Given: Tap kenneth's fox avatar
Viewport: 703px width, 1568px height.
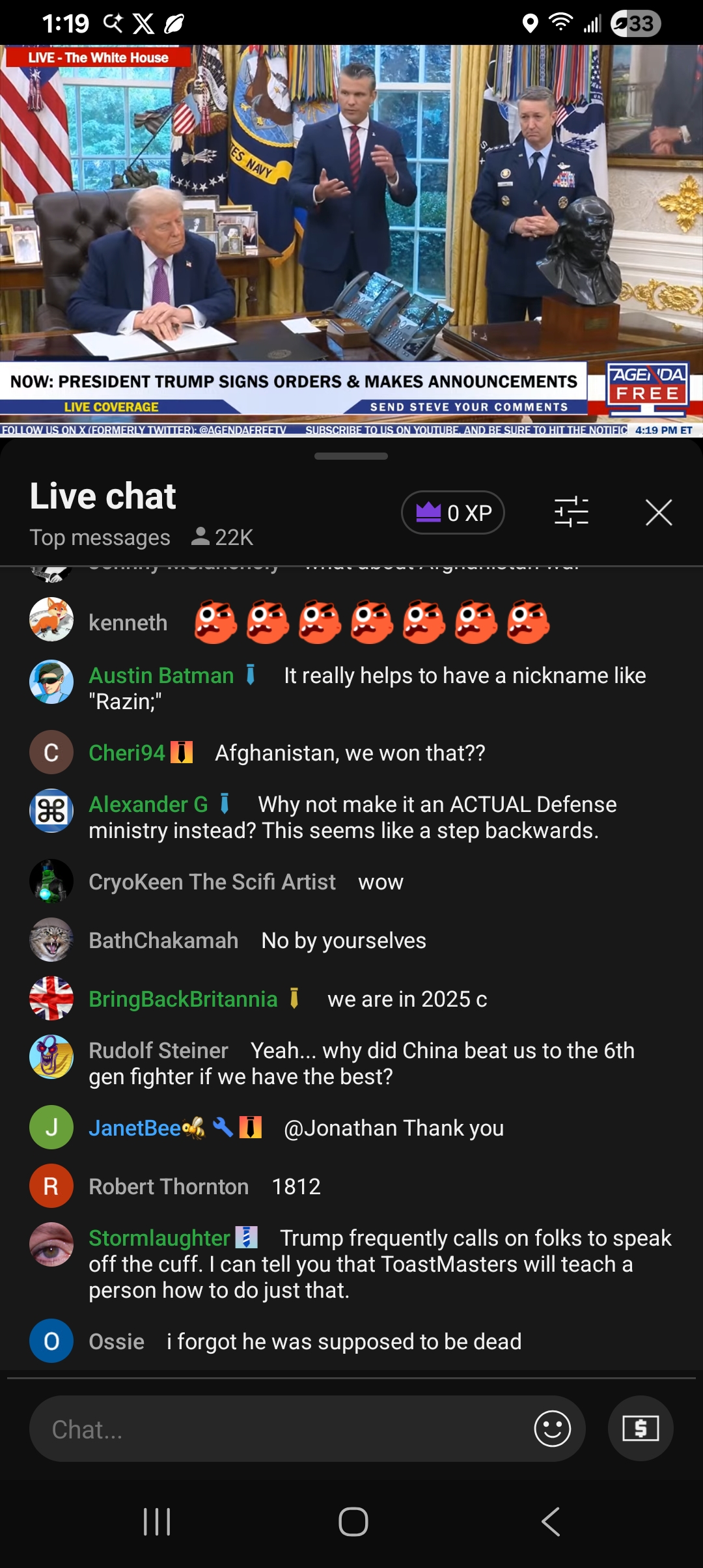Looking at the screenshot, I should click(51, 619).
